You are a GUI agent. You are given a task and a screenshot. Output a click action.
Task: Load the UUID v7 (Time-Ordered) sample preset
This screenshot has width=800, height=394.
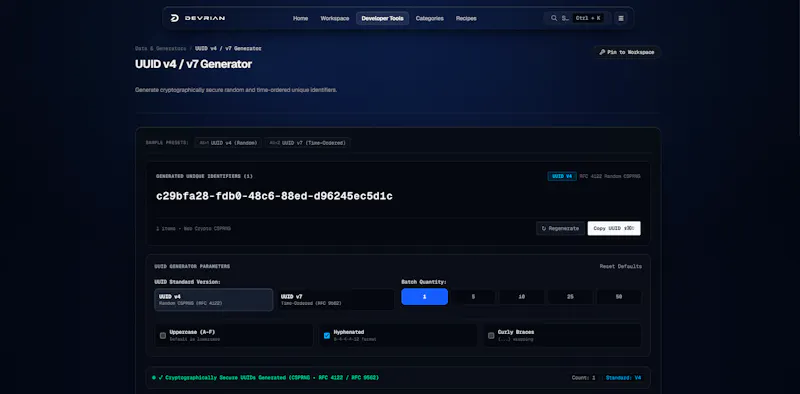coord(308,143)
